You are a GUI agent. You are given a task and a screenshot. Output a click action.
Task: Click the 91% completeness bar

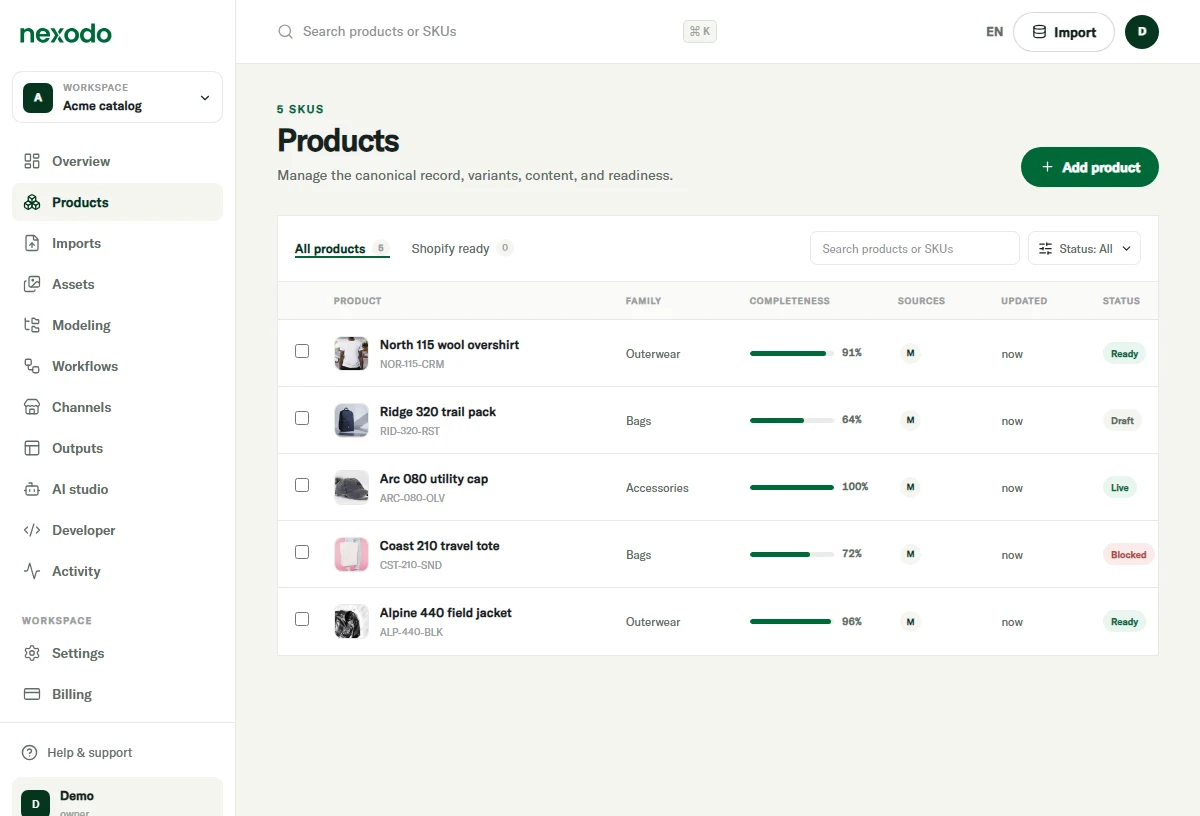coord(792,353)
